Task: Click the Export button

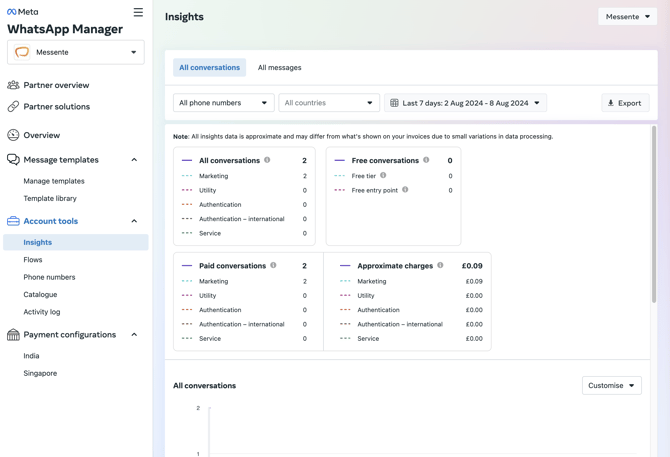Action: [x=625, y=103]
